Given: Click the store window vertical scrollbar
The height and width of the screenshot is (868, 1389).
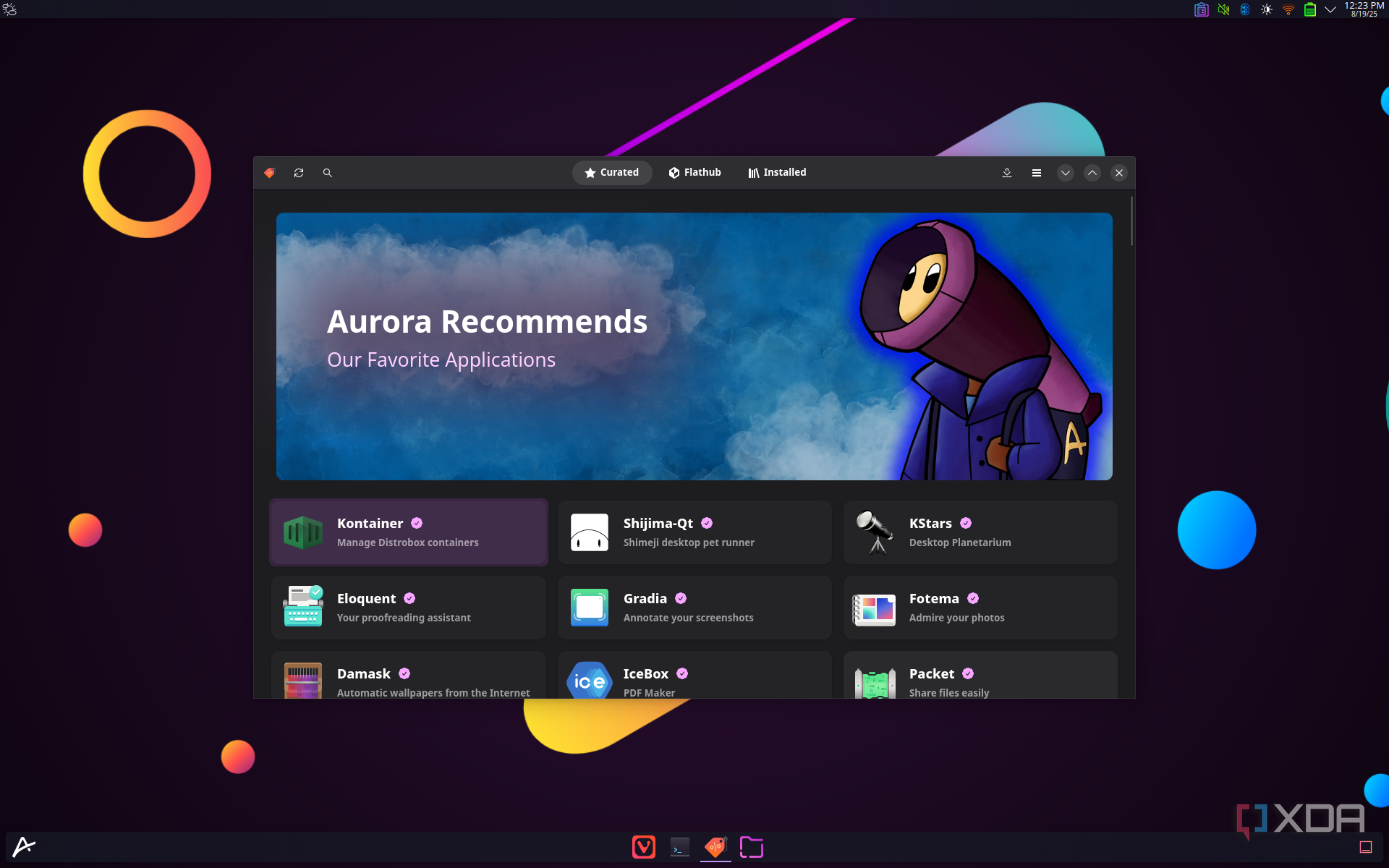Looking at the screenshot, I should pos(1131,221).
